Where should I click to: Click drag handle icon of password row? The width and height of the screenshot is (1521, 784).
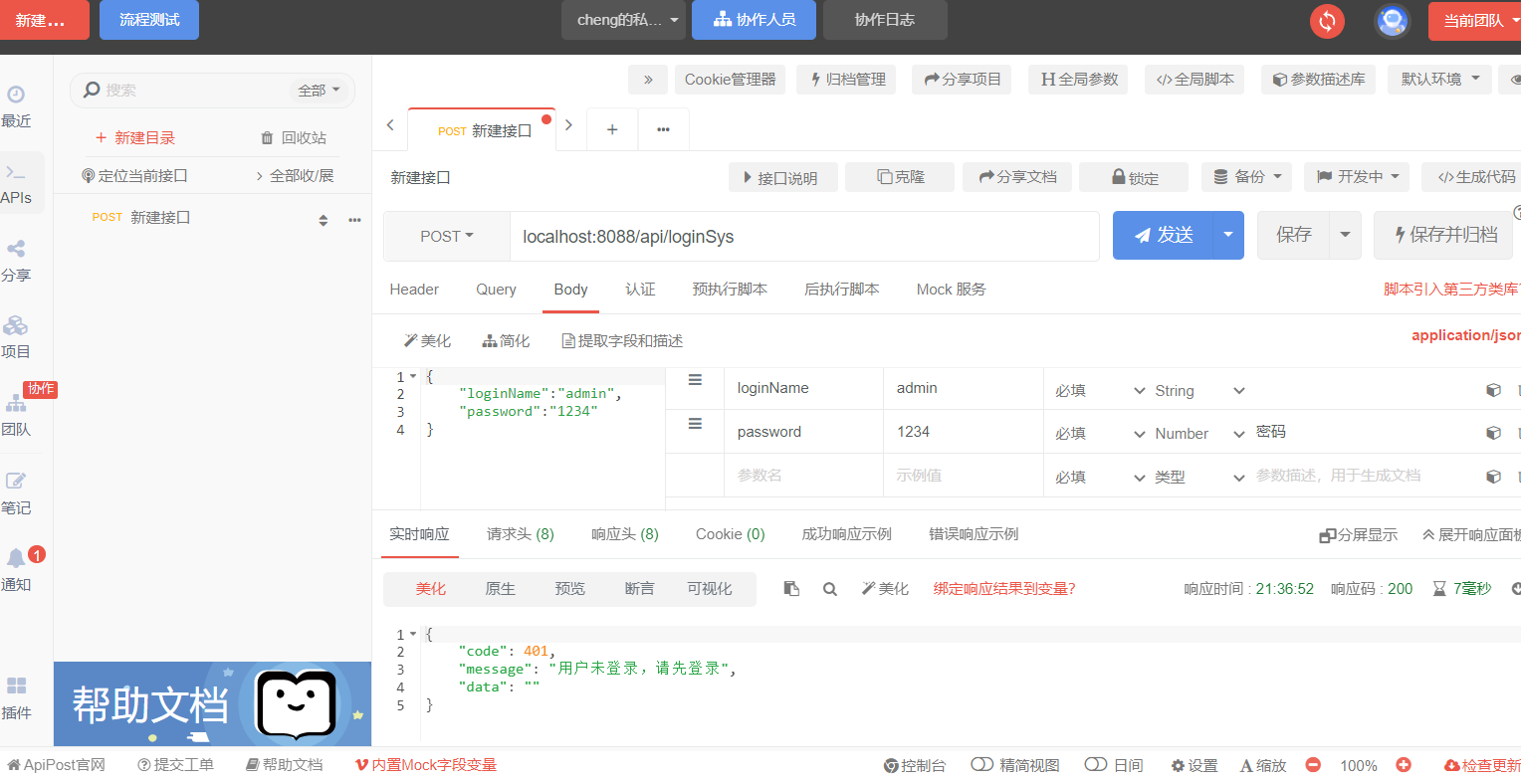695,424
